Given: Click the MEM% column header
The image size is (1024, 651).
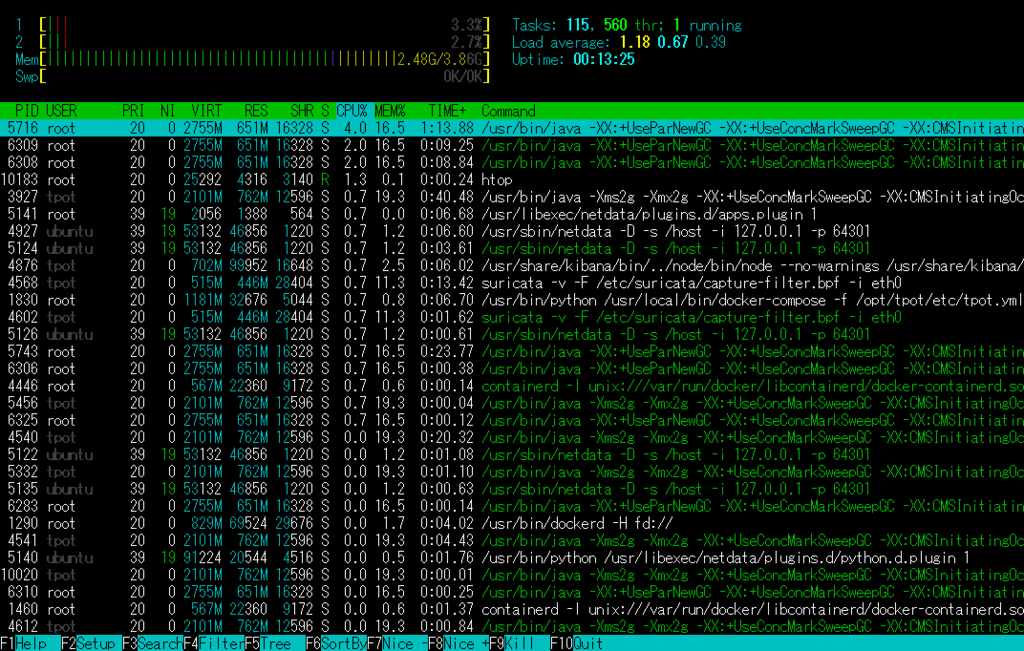Looking at the screenshot, I should click(x=390, y=111).
